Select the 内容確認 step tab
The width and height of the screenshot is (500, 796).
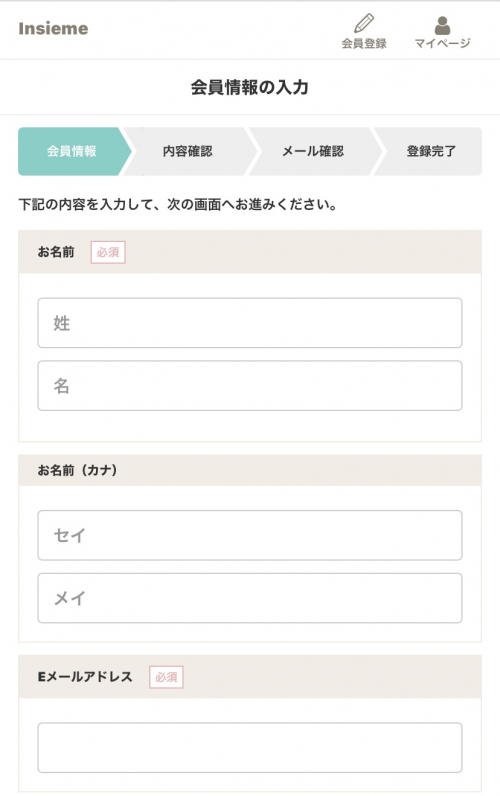(190, 151)
